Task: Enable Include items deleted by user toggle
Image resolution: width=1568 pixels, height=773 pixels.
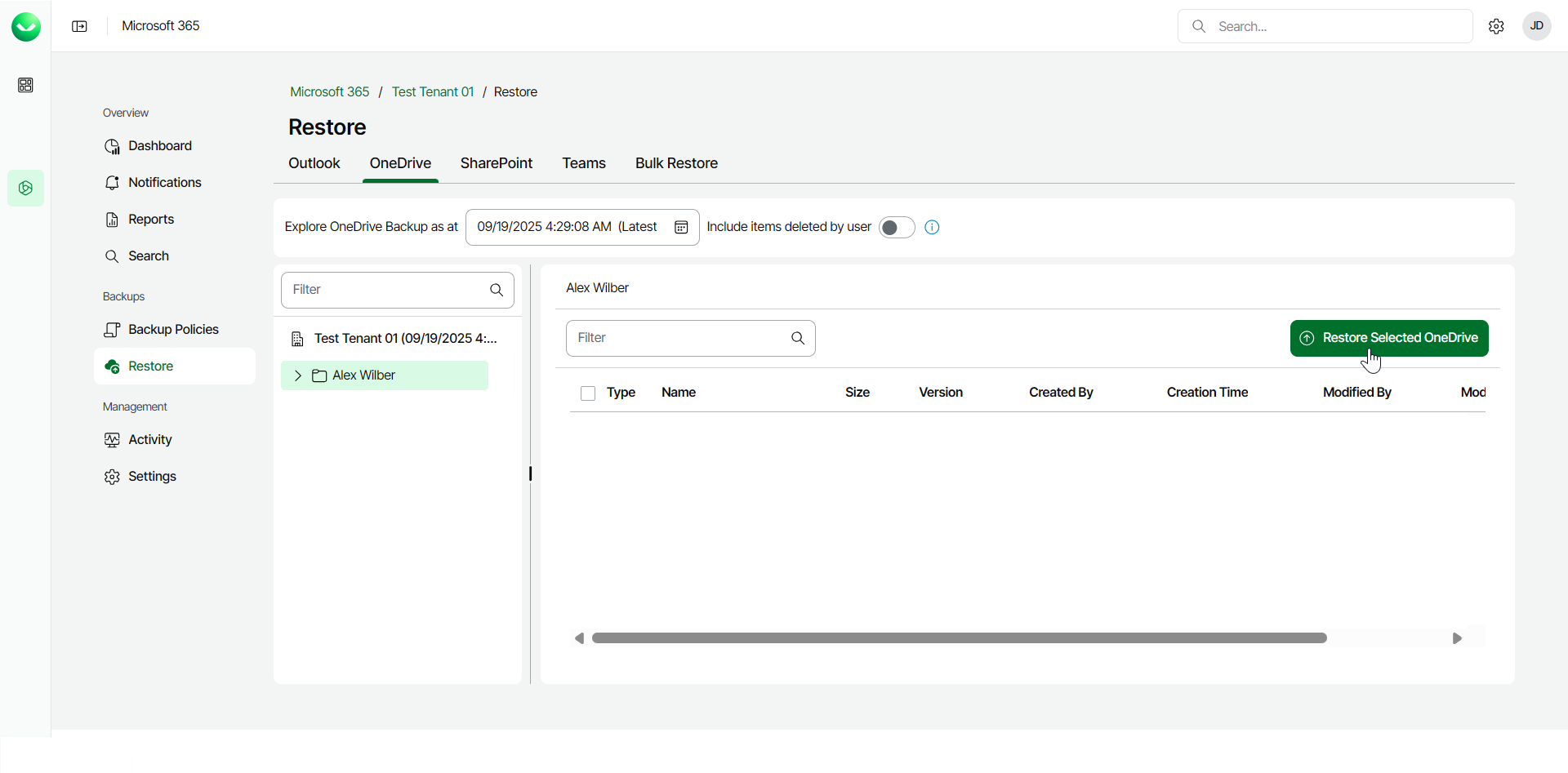Action: 896,228
